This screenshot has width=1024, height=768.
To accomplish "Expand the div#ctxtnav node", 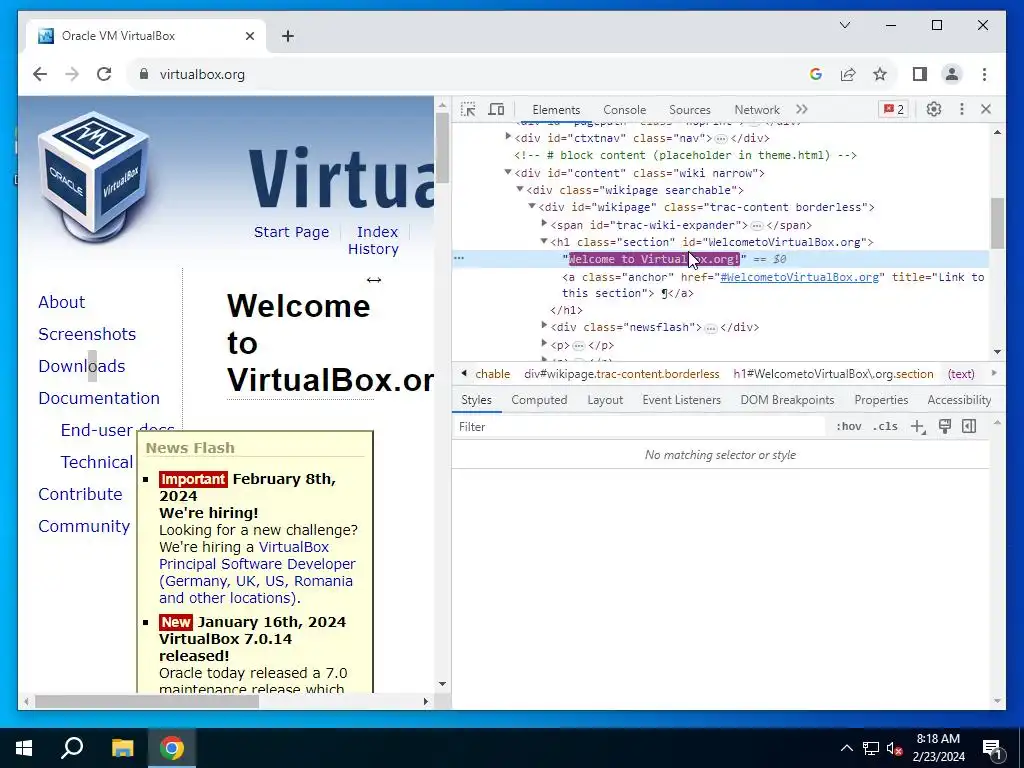I will tap(508, 137).
